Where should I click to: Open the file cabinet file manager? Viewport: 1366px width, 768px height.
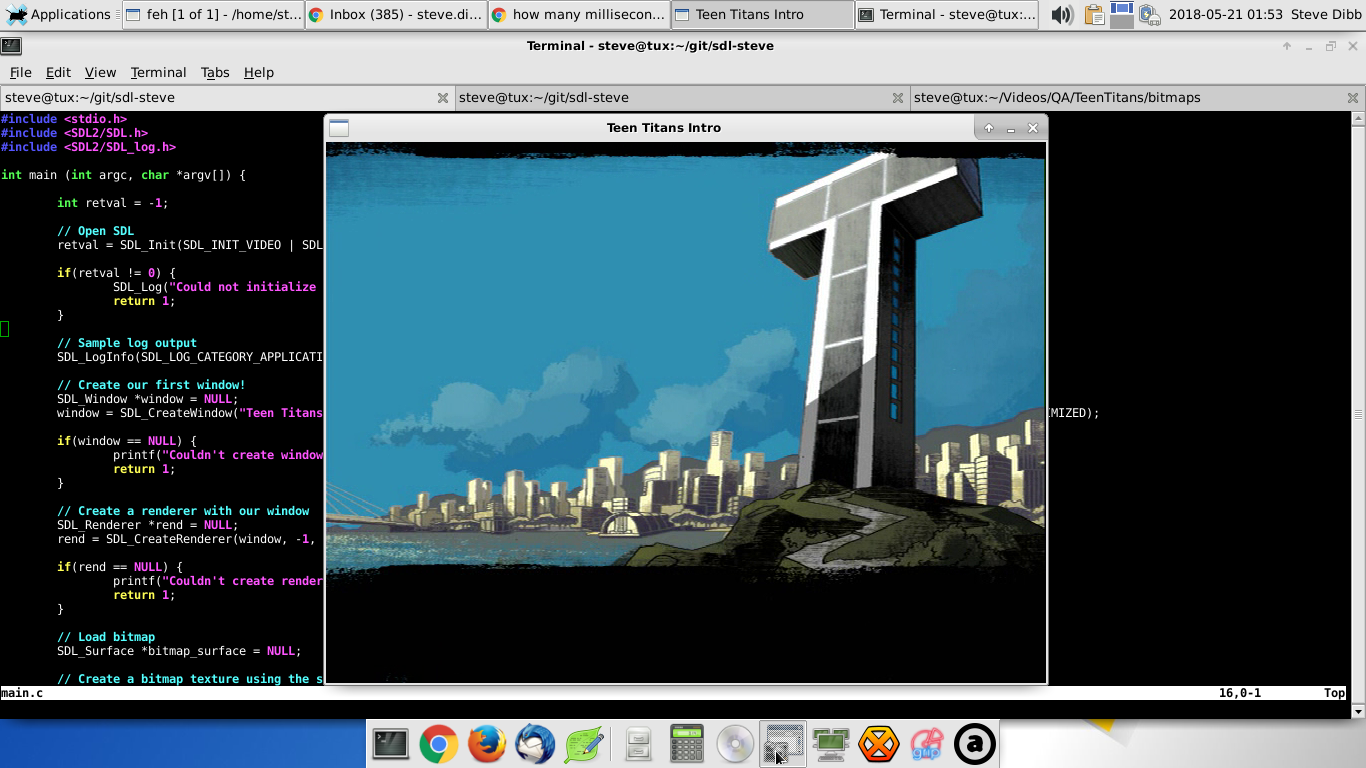(638, 744)
